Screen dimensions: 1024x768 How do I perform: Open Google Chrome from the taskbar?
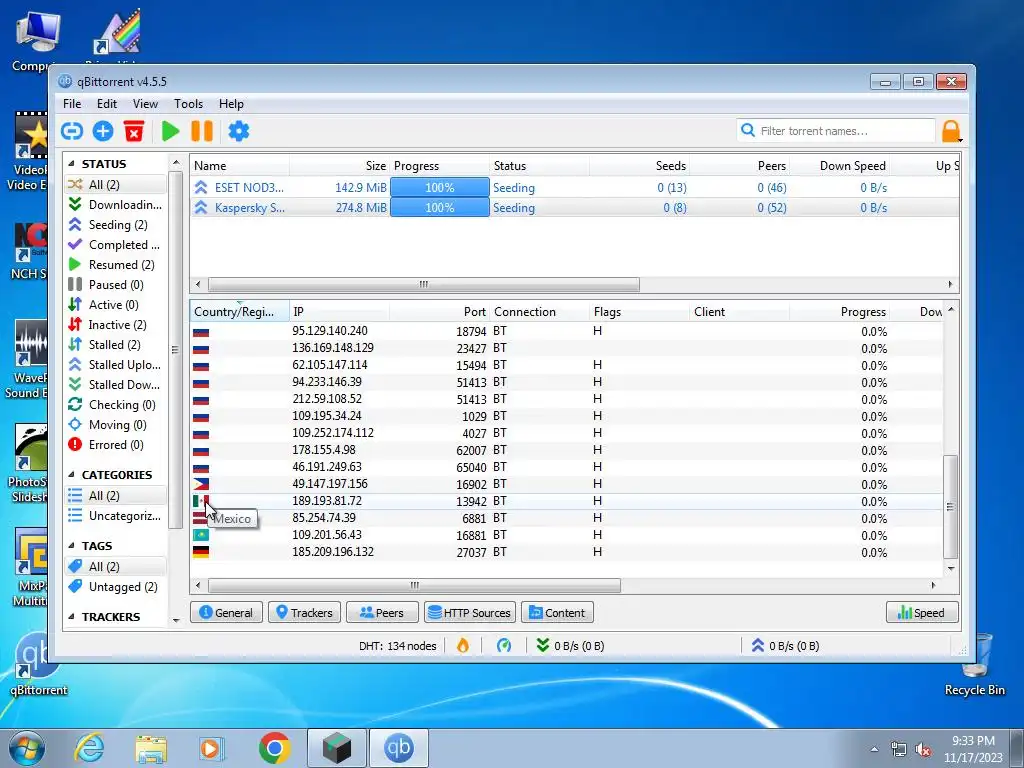(274, 748)
